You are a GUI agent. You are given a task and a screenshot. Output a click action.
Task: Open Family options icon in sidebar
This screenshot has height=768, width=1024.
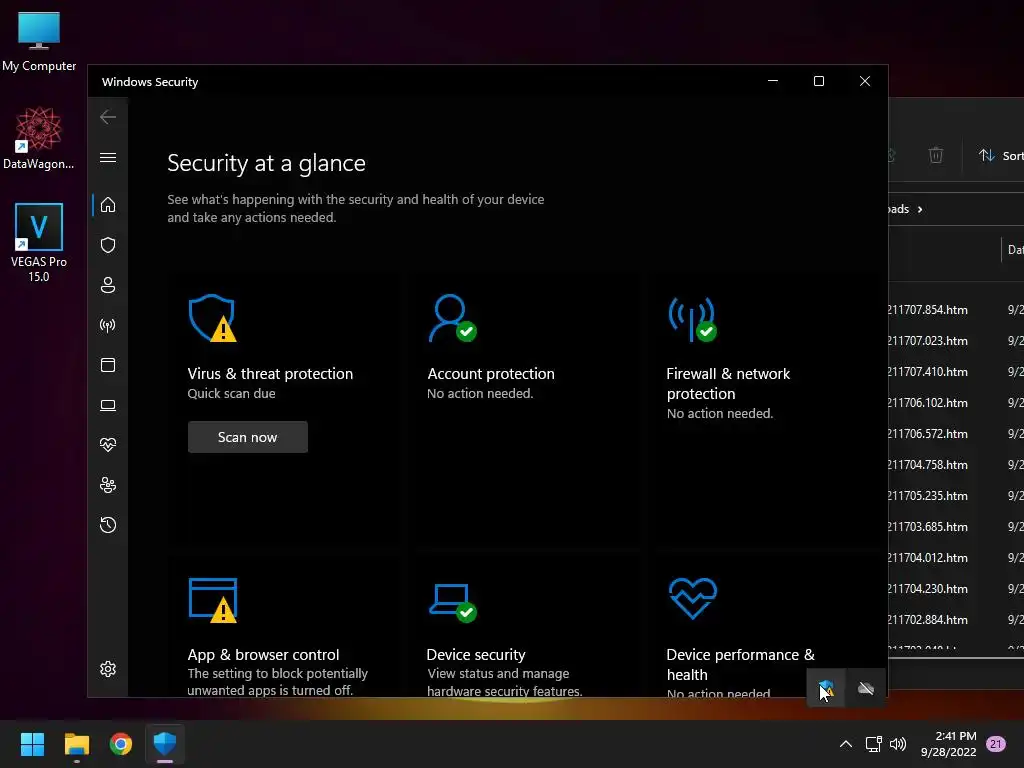pos(108,485)
